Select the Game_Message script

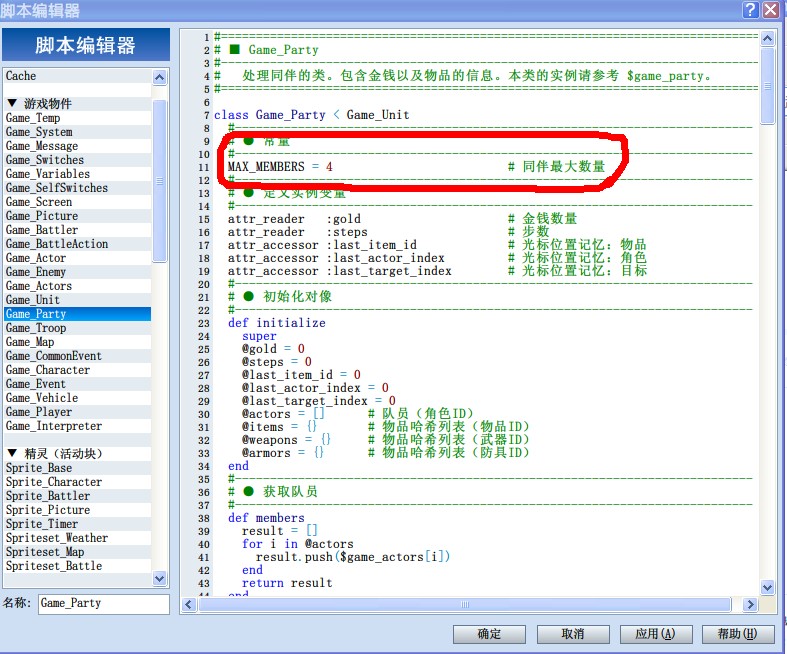77,146
